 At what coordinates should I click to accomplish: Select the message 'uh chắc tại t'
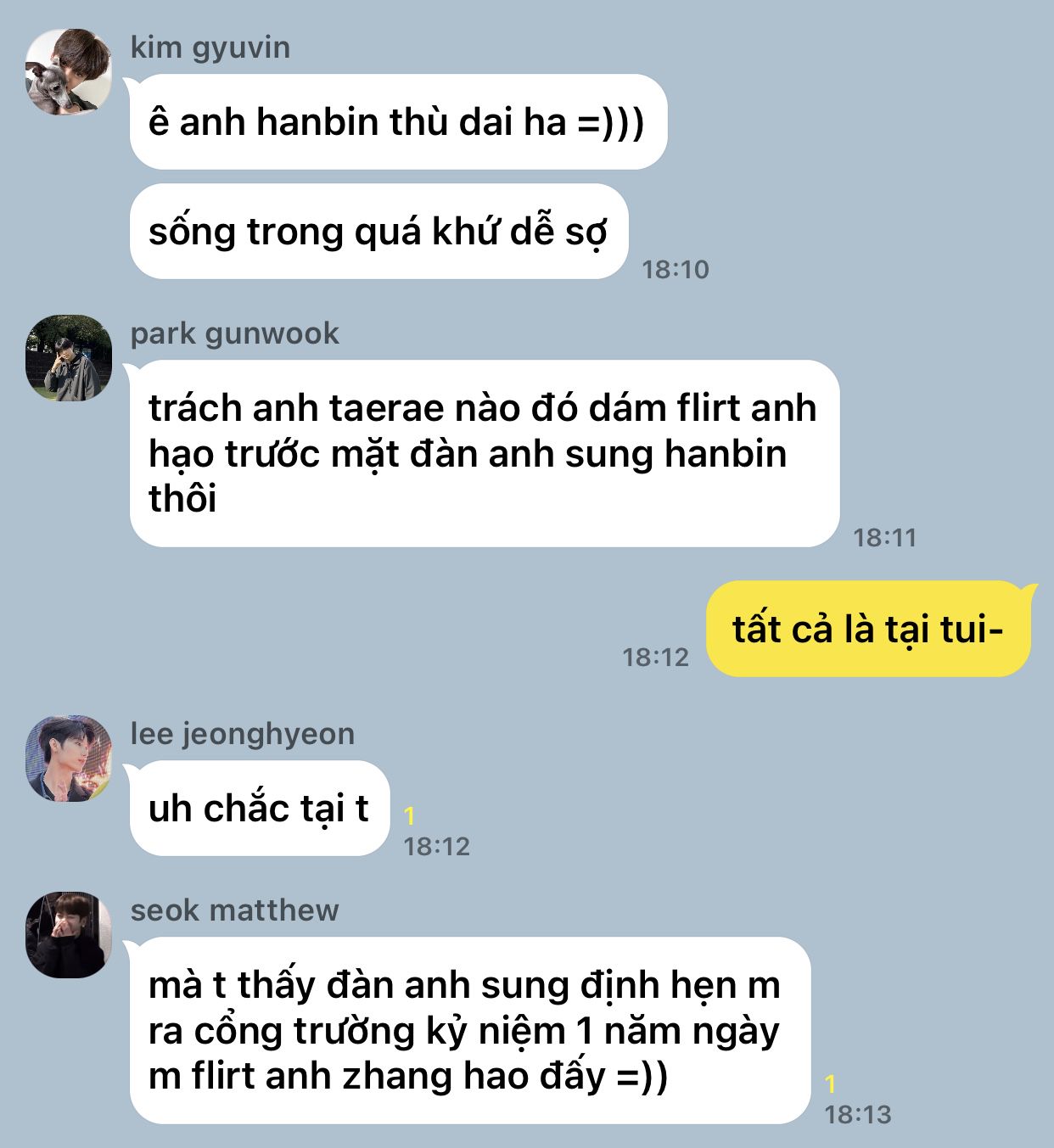point(260,808)
